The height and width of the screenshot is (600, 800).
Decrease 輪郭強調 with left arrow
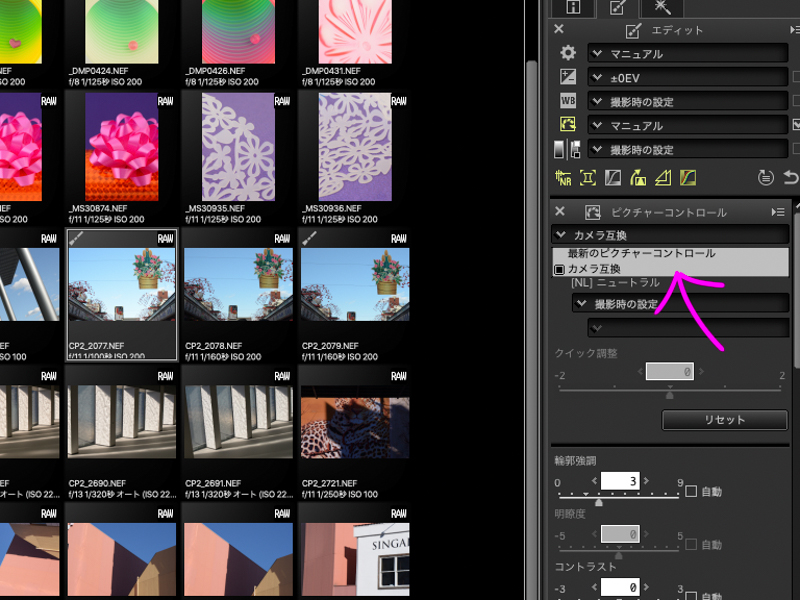[x=594, y=481]
